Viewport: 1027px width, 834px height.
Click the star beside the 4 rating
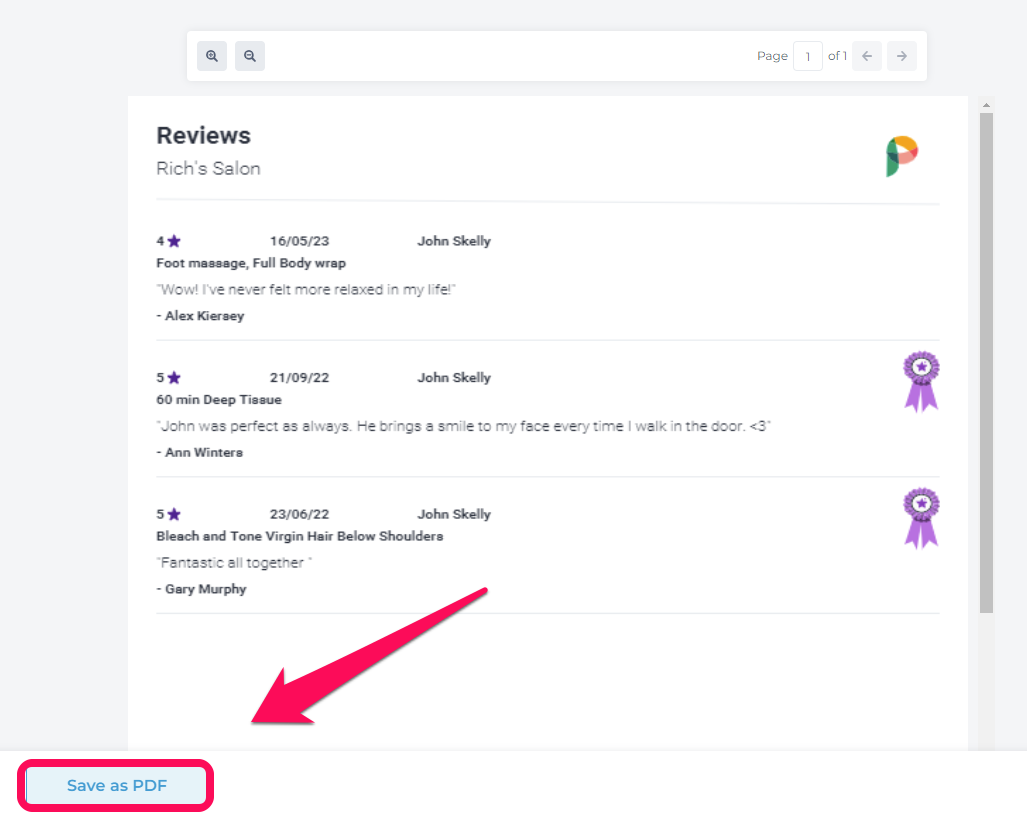(174, 241)
